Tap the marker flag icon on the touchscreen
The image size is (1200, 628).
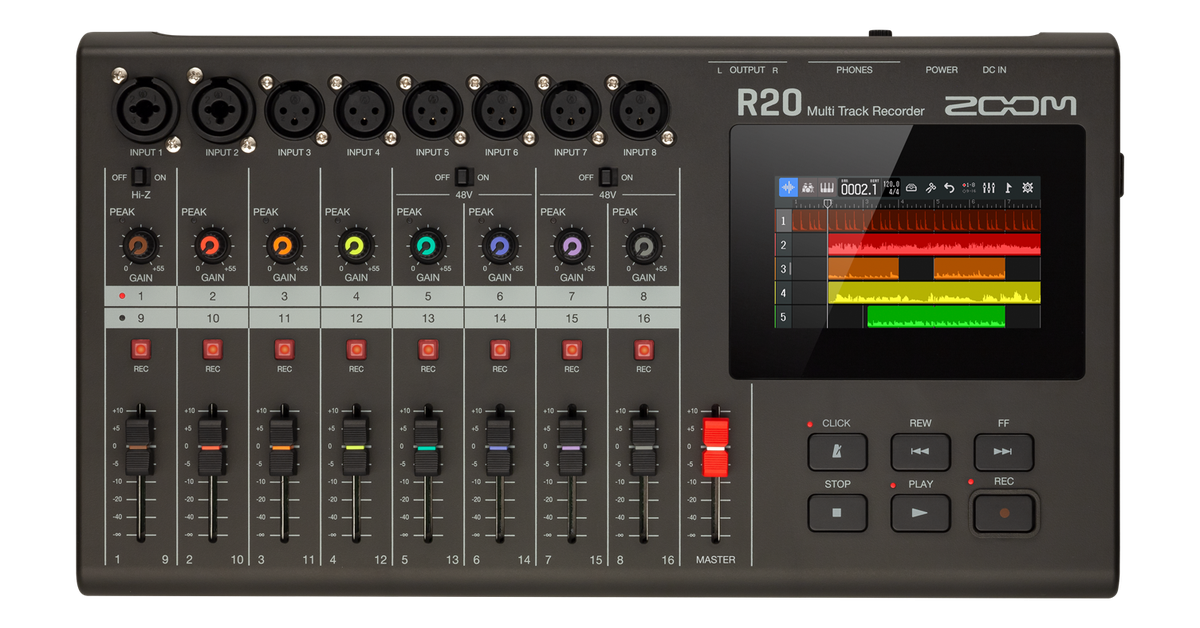pos(1008,187)
